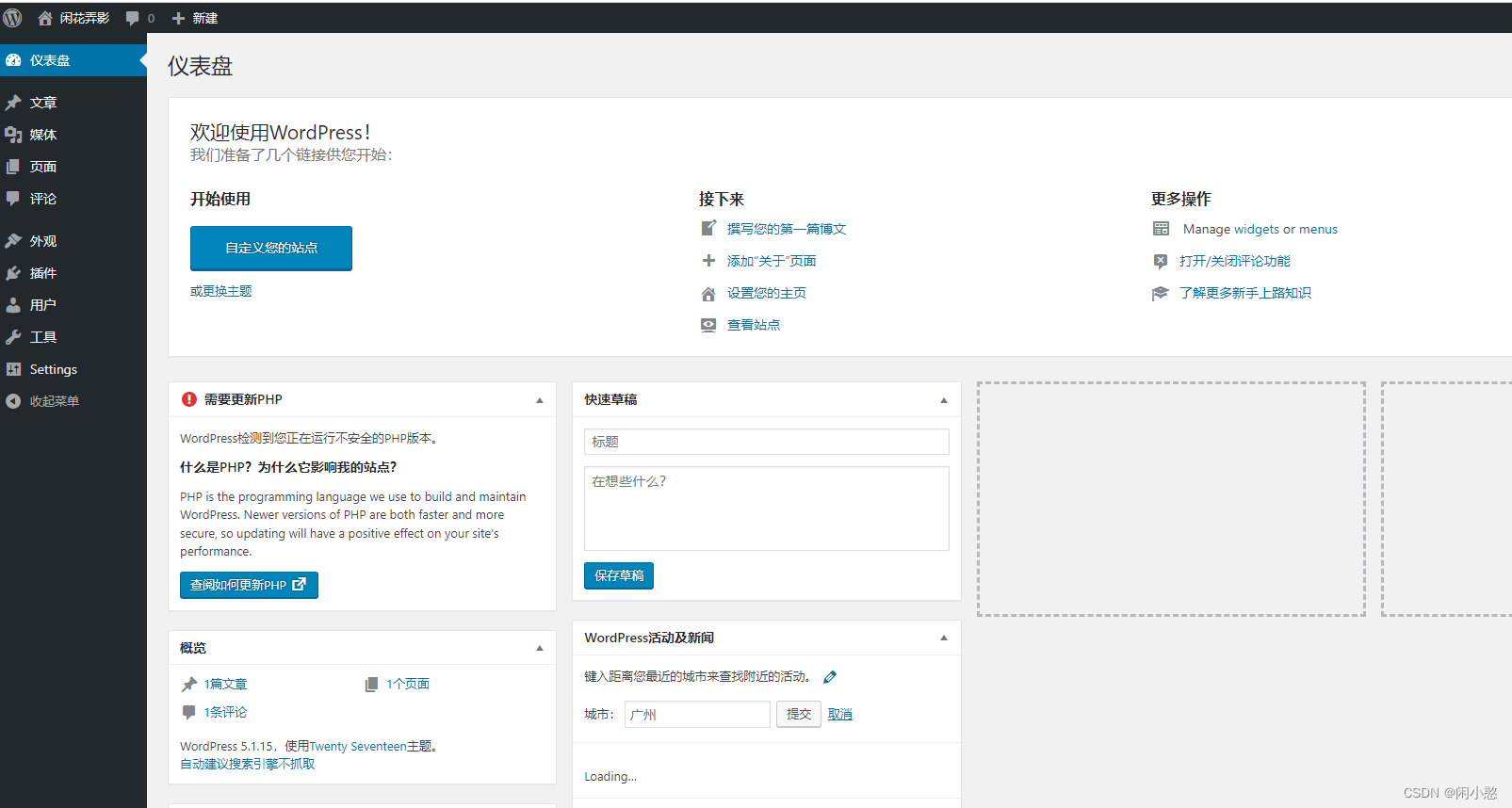Click the plus icon for 新建

[178, 18]
